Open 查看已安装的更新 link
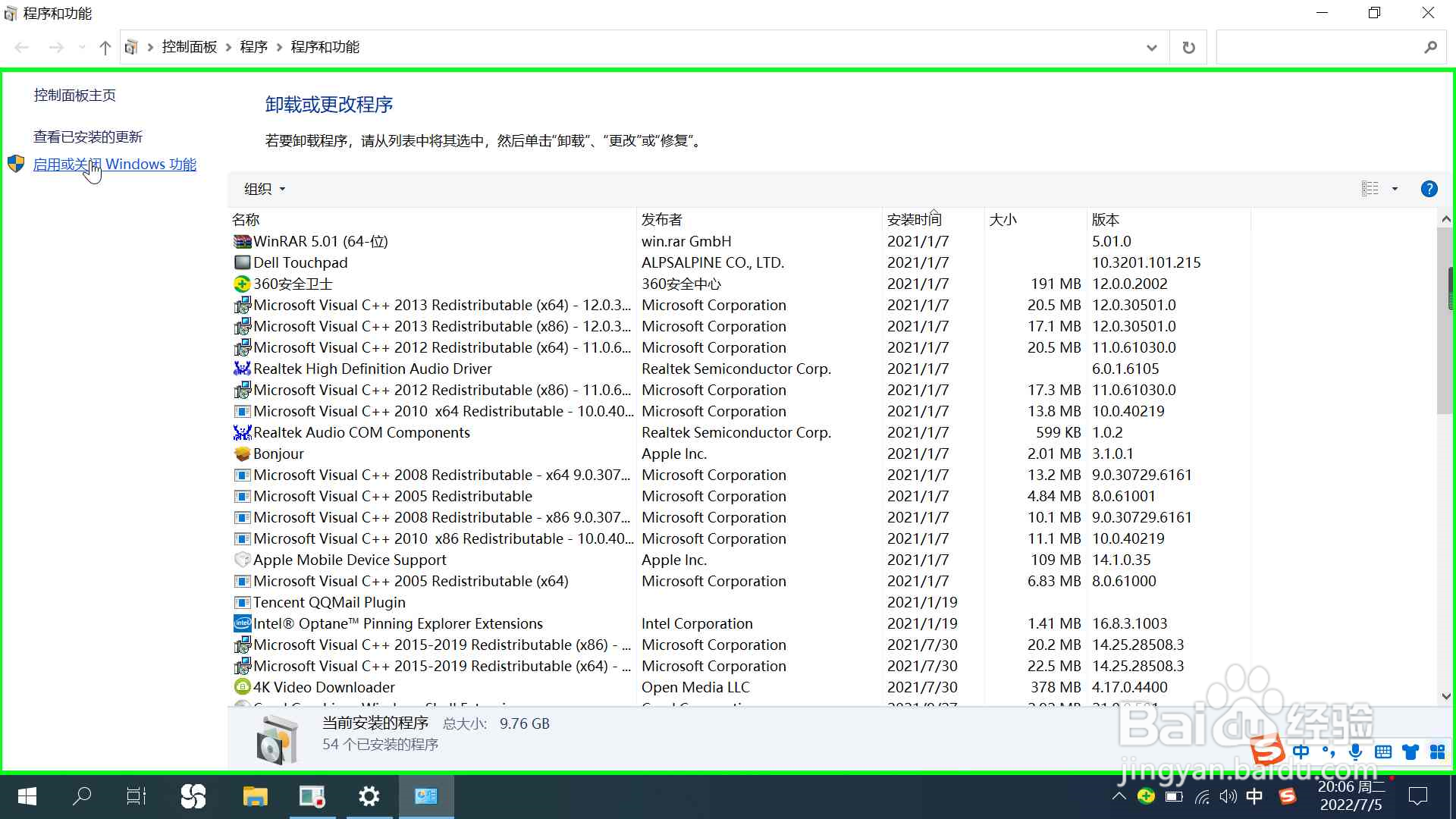The width and height of the screenshot is (1456, 819). (x=88, y=136)
